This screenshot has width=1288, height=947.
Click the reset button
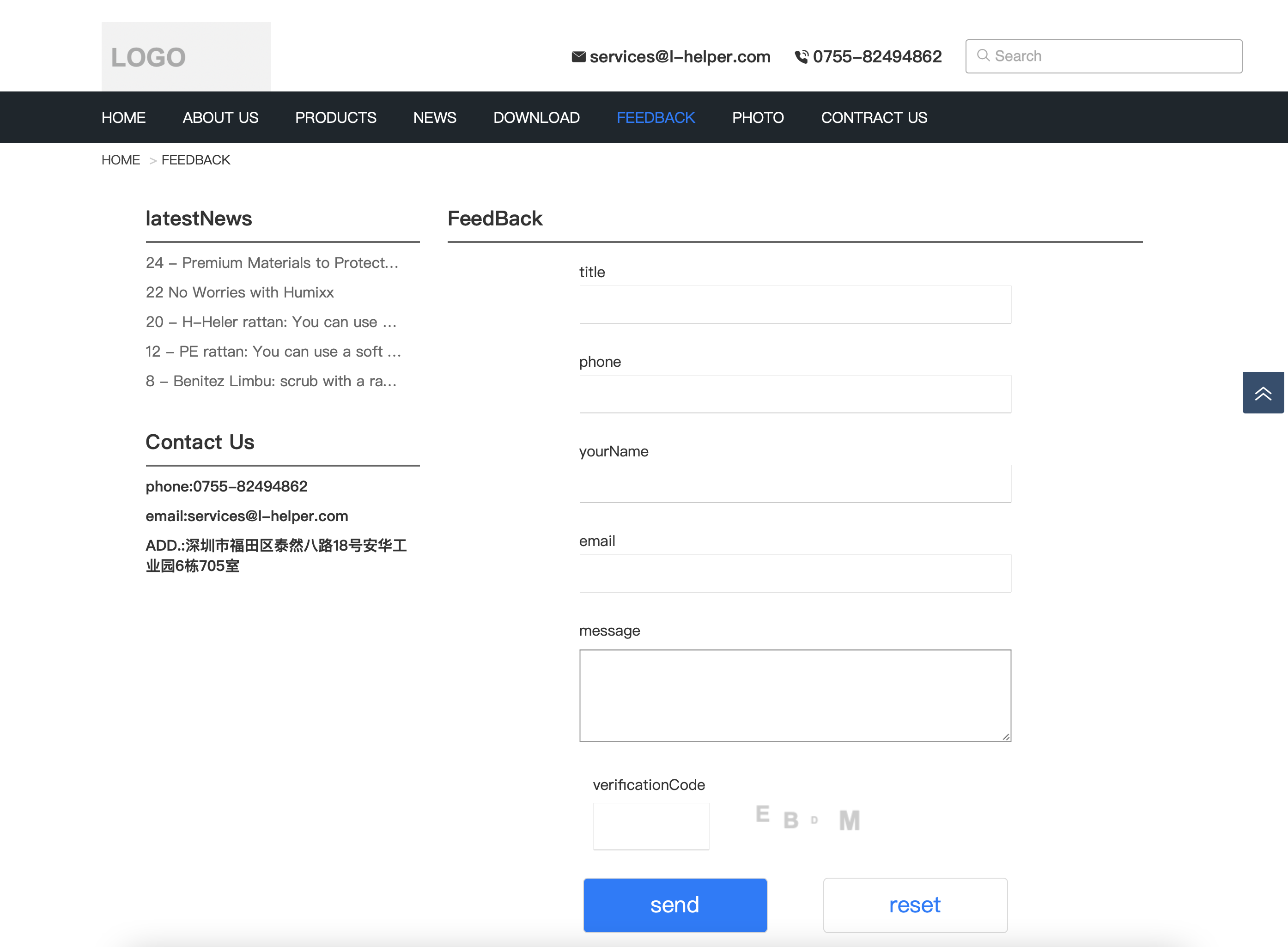[915, 905]
